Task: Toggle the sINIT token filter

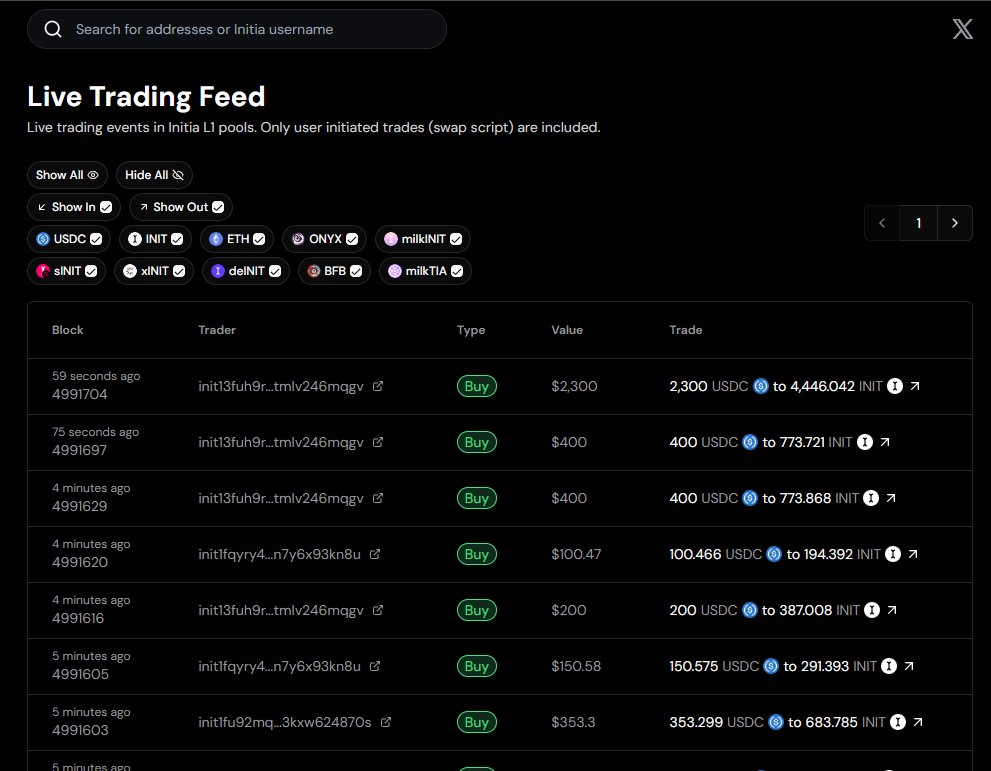Action: click(66, 271)
